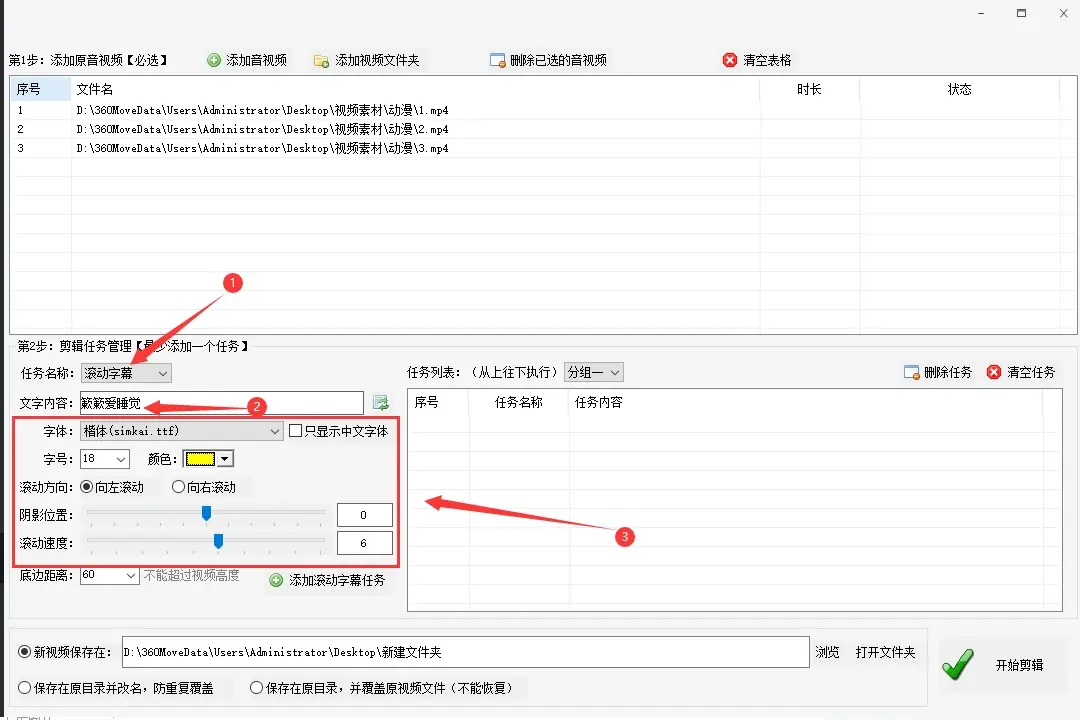The image size is (1080, 720).
Task: Open the yellow 颜色 color picker
Action: (208, 459)
